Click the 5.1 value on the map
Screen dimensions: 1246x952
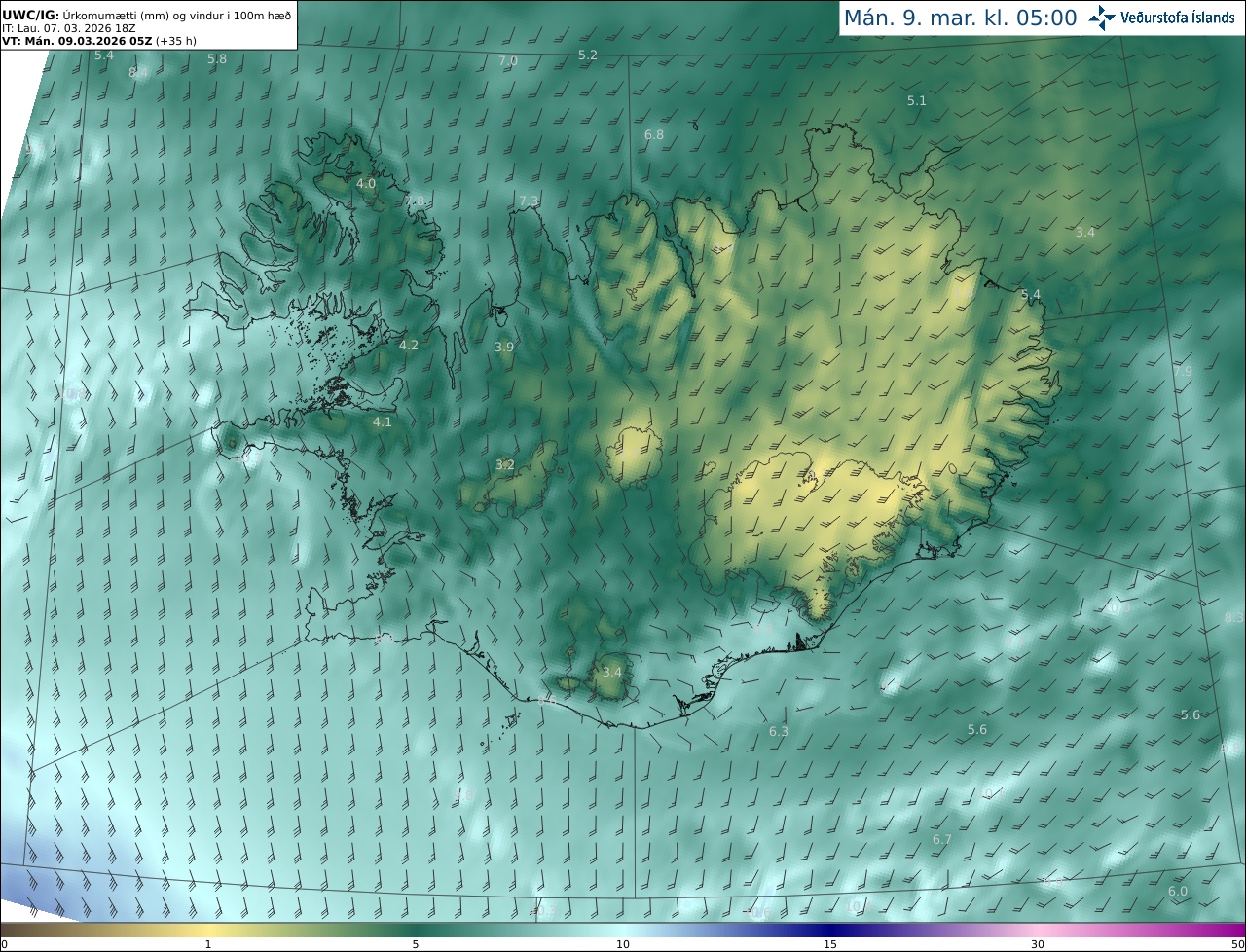point(917,100)
